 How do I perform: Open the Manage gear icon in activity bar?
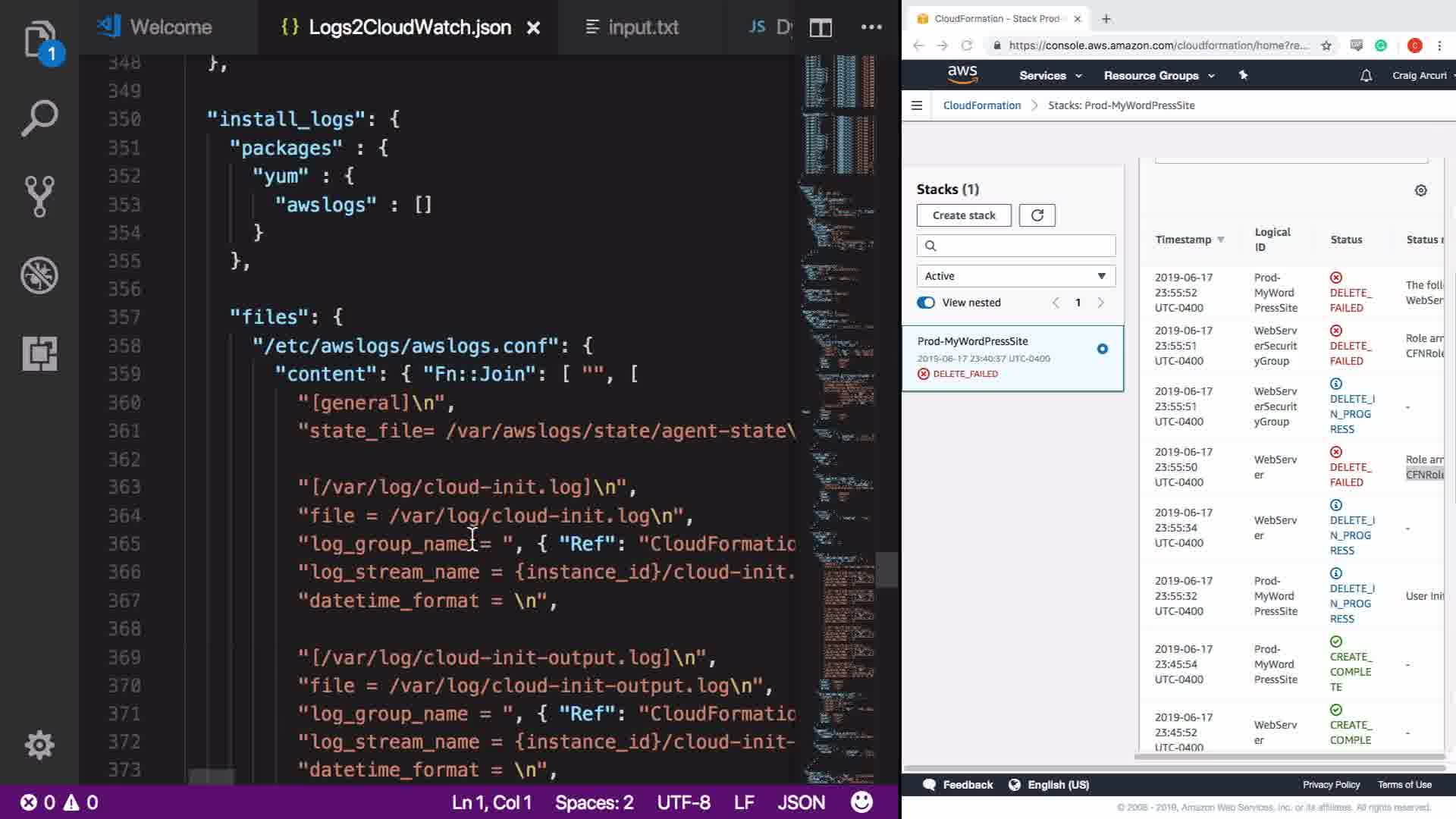[39, 745]
